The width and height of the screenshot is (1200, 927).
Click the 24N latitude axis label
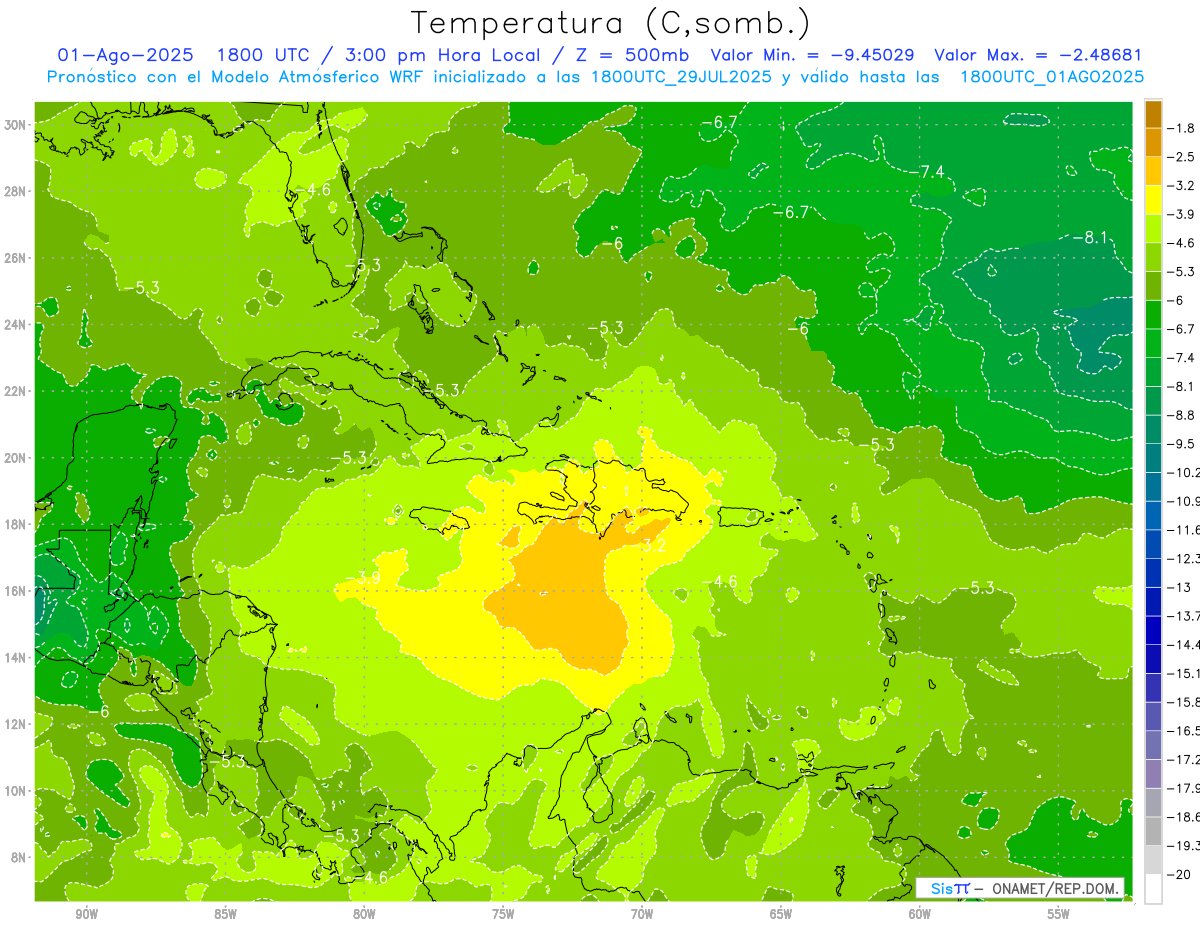[17, 324]
